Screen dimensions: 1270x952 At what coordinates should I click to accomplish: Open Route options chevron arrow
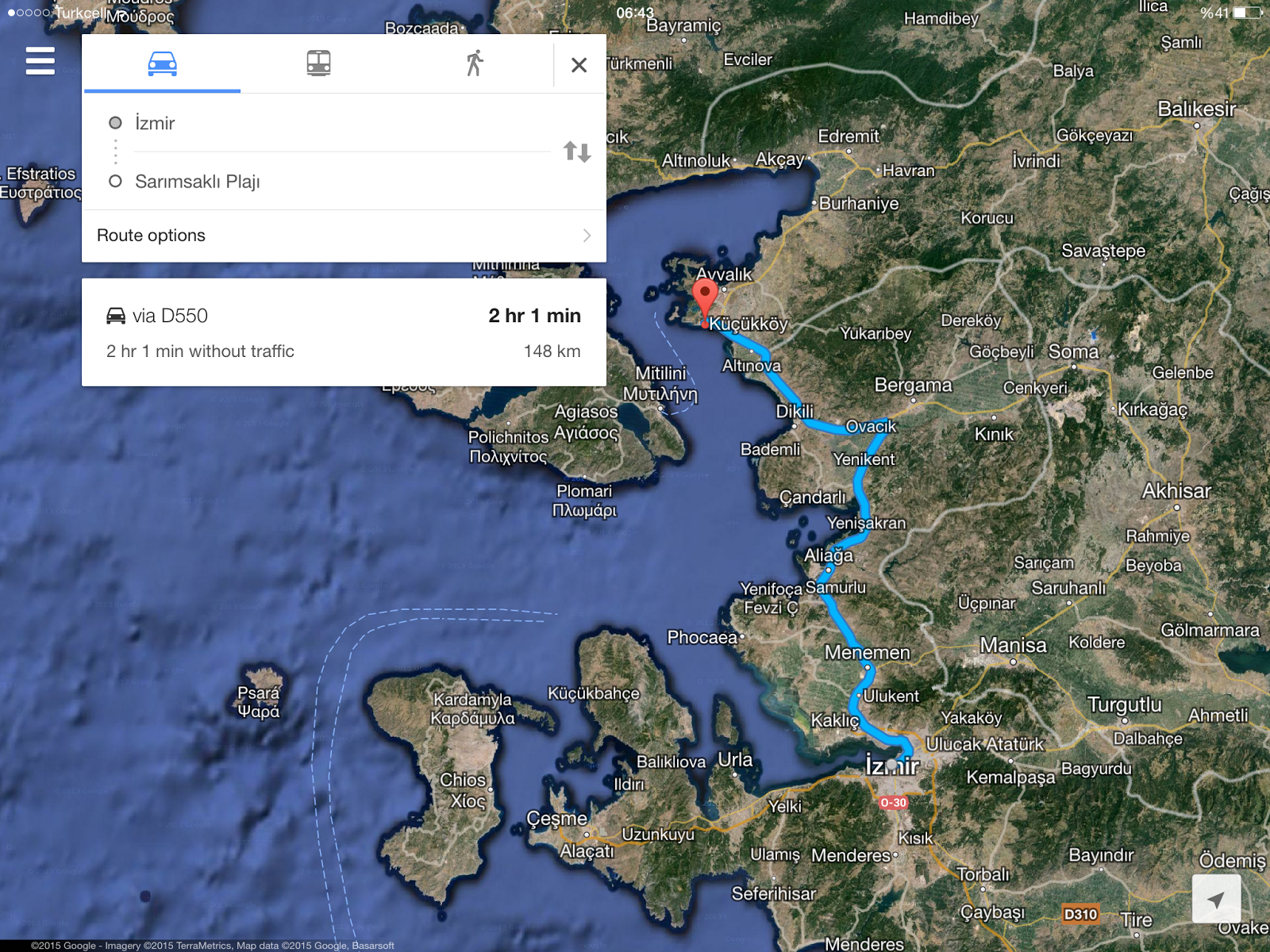pyautogui.click(x=587, y=236)
